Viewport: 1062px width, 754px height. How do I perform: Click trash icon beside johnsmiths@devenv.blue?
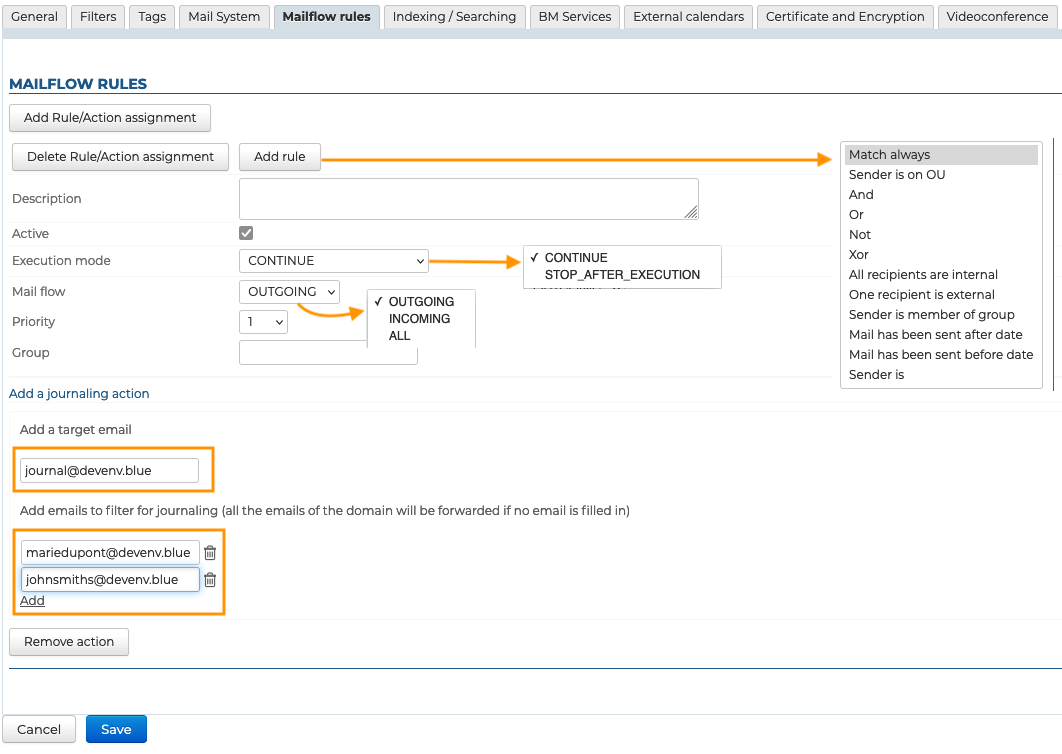click(x=210, y=580)
